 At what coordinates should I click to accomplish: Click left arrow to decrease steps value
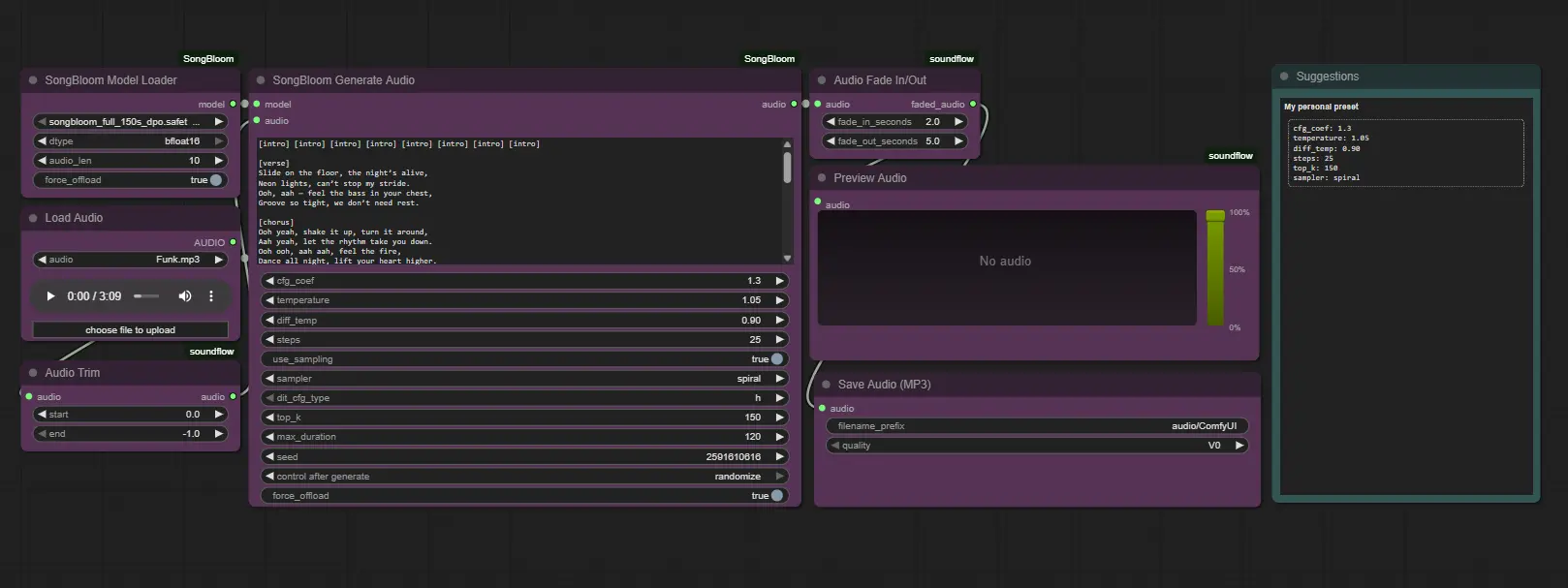pos(269,340)
